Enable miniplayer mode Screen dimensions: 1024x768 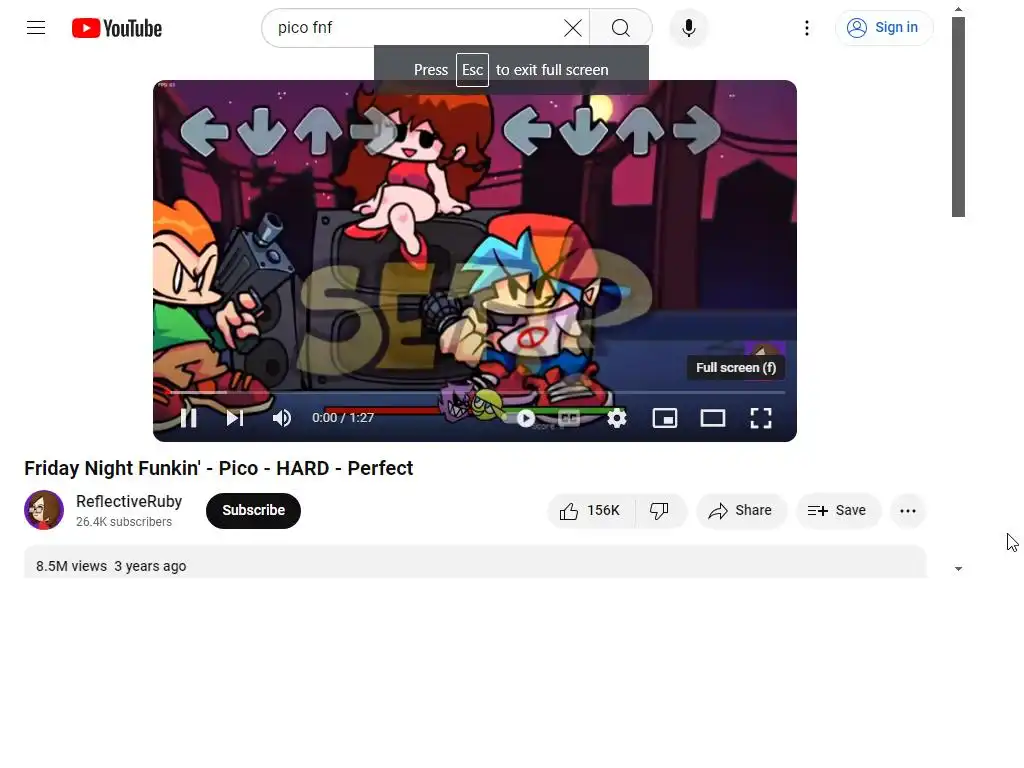(x=665, y=418)
